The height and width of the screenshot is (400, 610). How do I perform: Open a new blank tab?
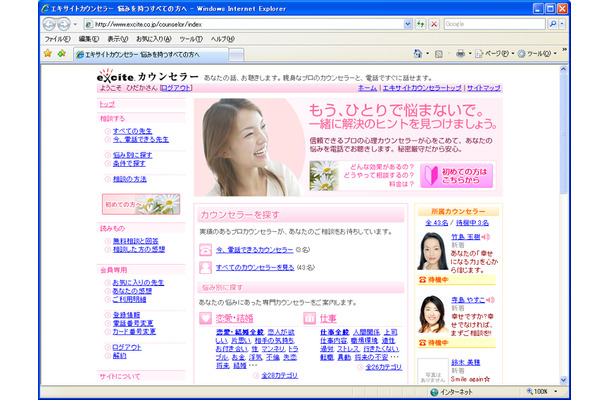pos(236,55)
